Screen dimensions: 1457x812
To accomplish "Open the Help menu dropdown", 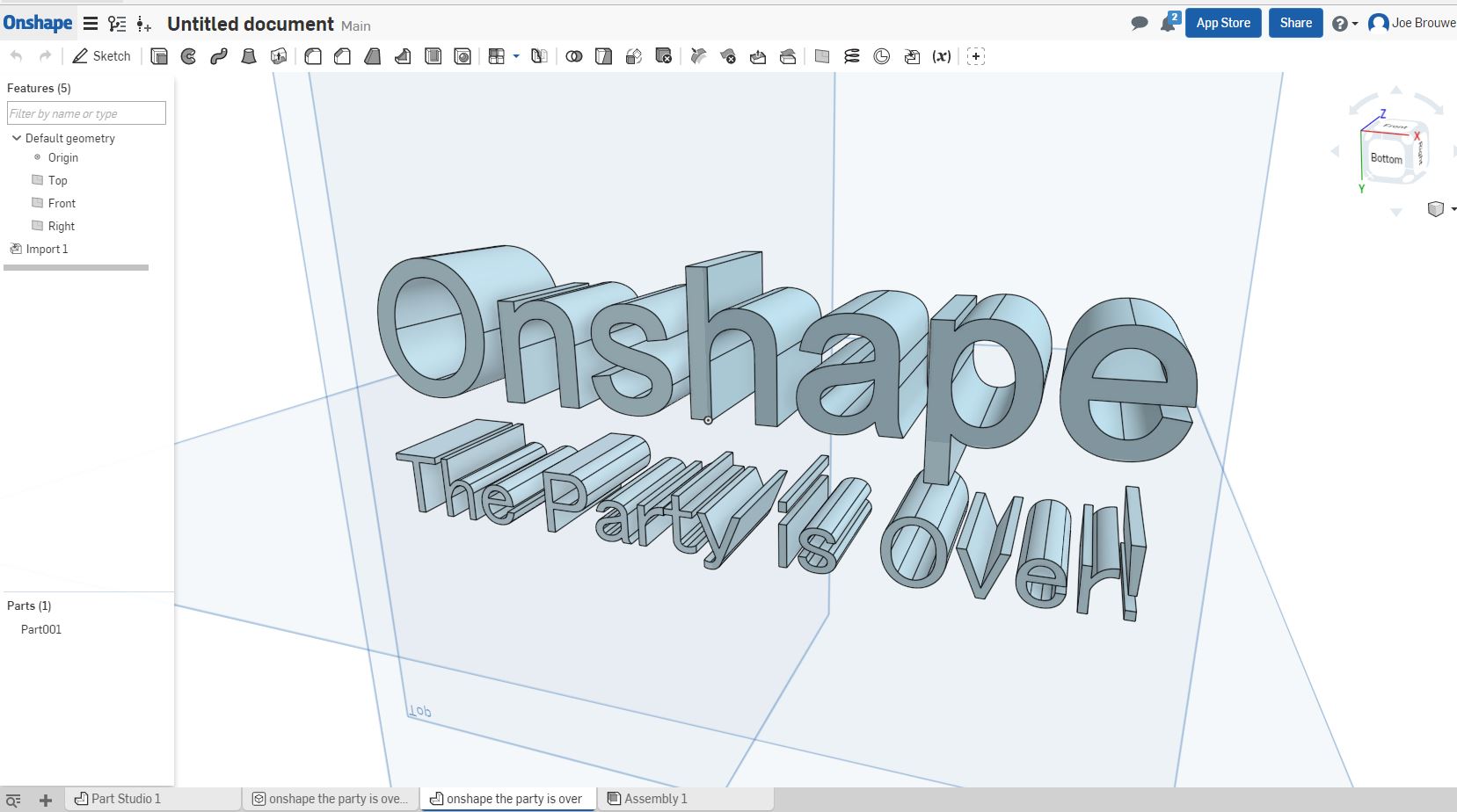I will pos(1344,24).
